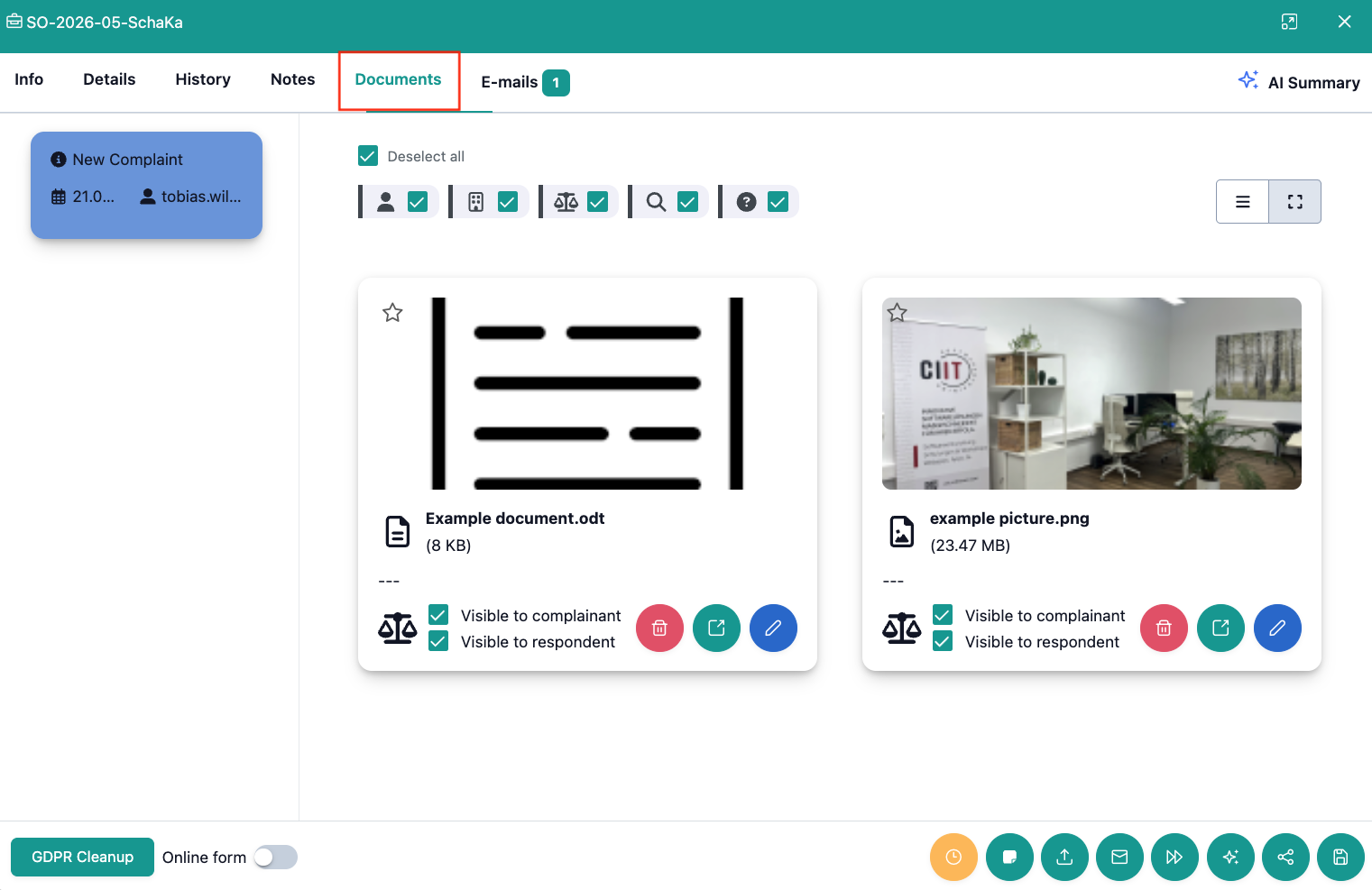This screenshot has height=890, width=1372.
Task: Toggle the magnifier filter checkbox
Action: tap(688, 202)
